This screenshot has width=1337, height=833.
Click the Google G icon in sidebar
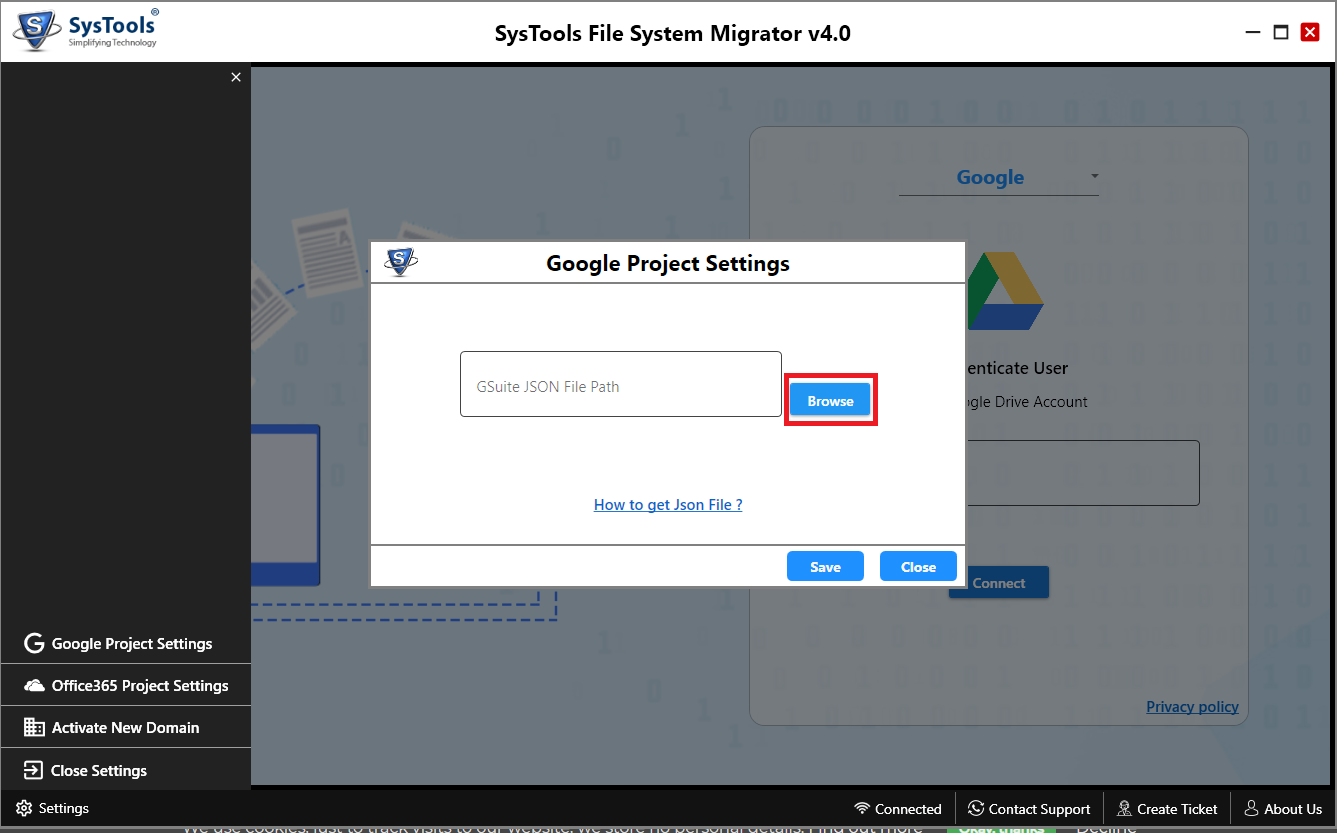pyautogui.click(x=34, y=643)
